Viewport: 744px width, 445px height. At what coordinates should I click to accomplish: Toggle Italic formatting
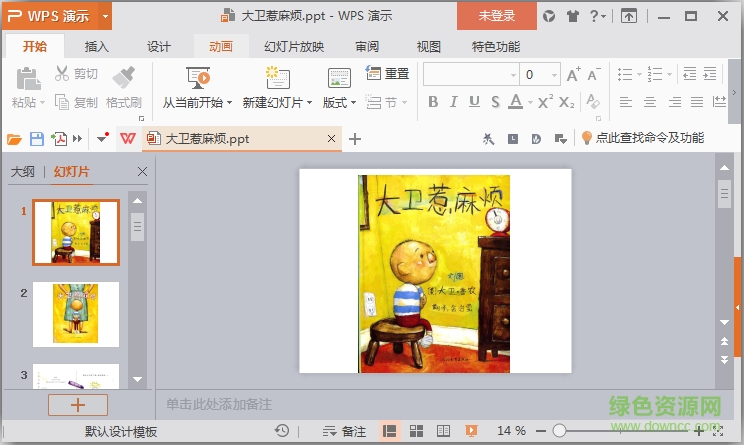coord(454,102)
